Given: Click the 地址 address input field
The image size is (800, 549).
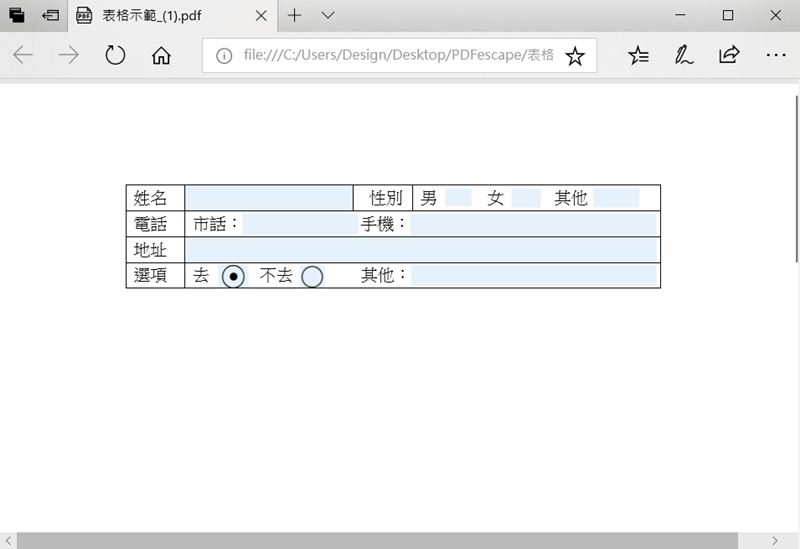Looking at the screenshot, I should 421,250.
